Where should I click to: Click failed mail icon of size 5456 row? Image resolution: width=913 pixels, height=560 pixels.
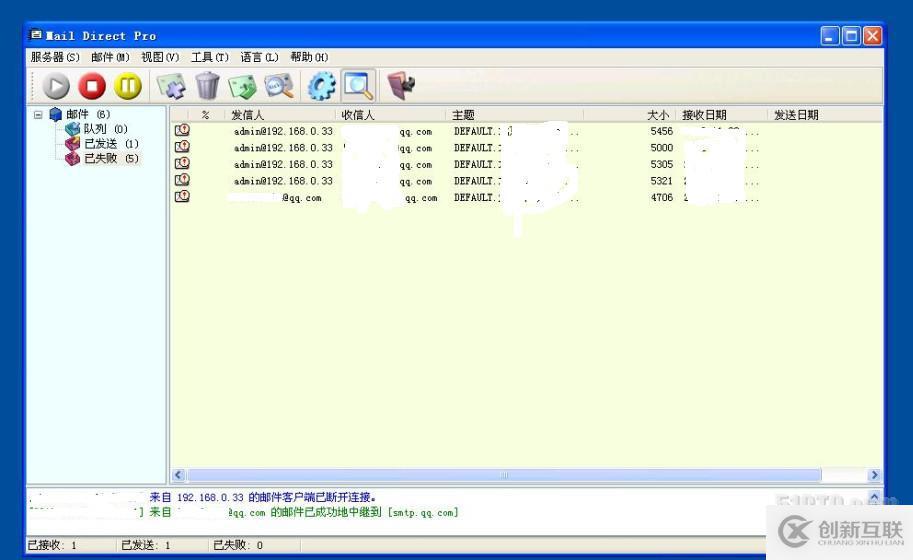pos(182,130)
